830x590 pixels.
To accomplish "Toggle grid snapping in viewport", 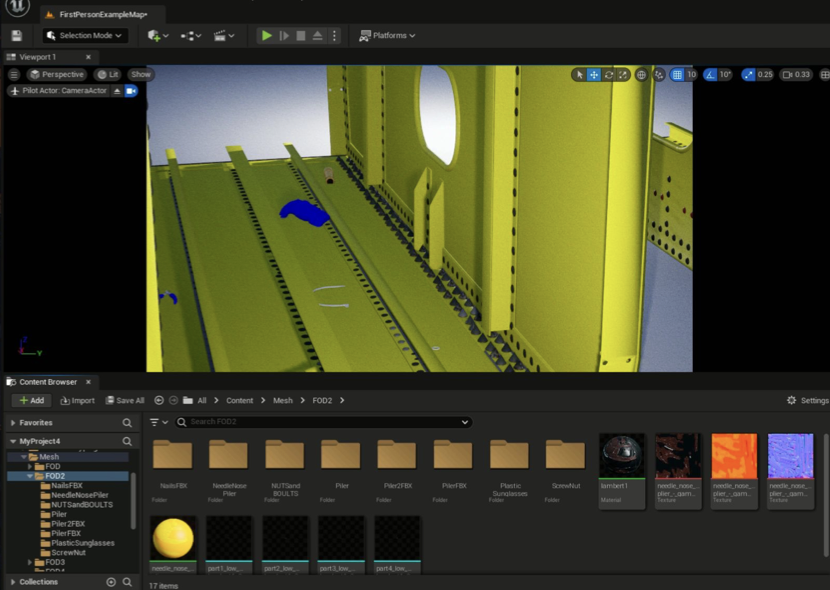I will (677, 75).
